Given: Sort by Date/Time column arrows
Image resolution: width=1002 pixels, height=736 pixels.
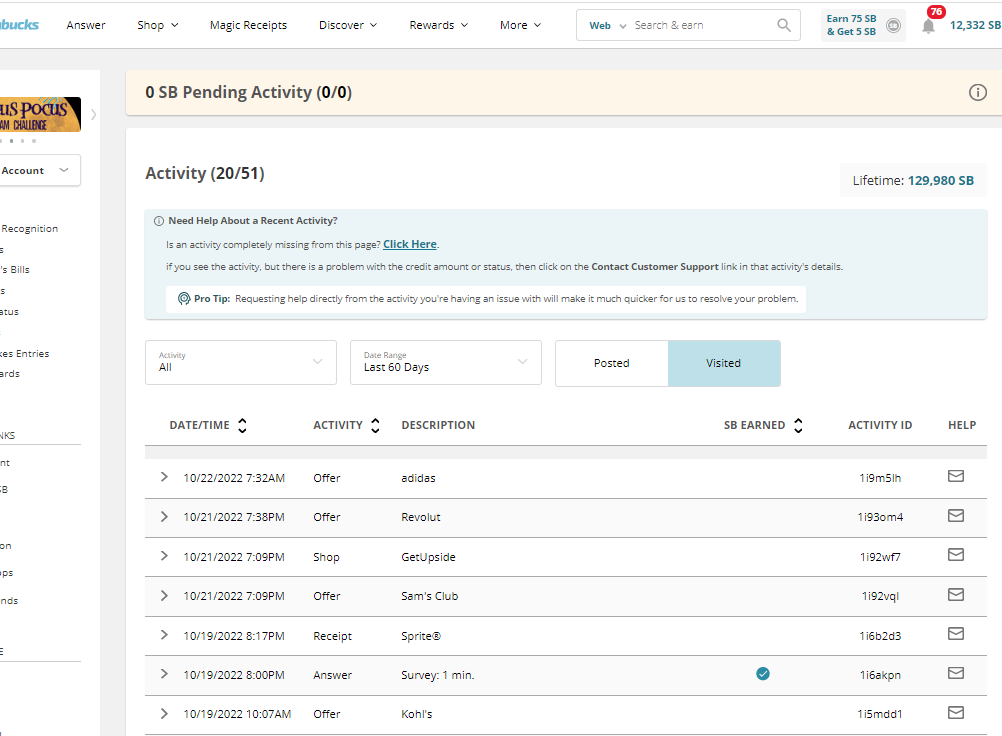Looking at the screenshot, I should [242, 425].
